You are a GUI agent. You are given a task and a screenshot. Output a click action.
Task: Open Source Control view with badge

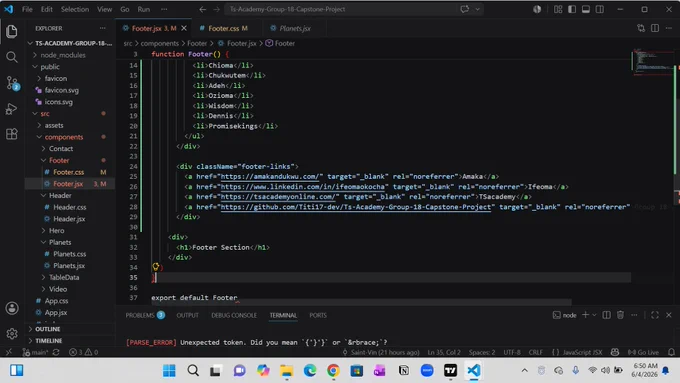(x=12, y=83)
